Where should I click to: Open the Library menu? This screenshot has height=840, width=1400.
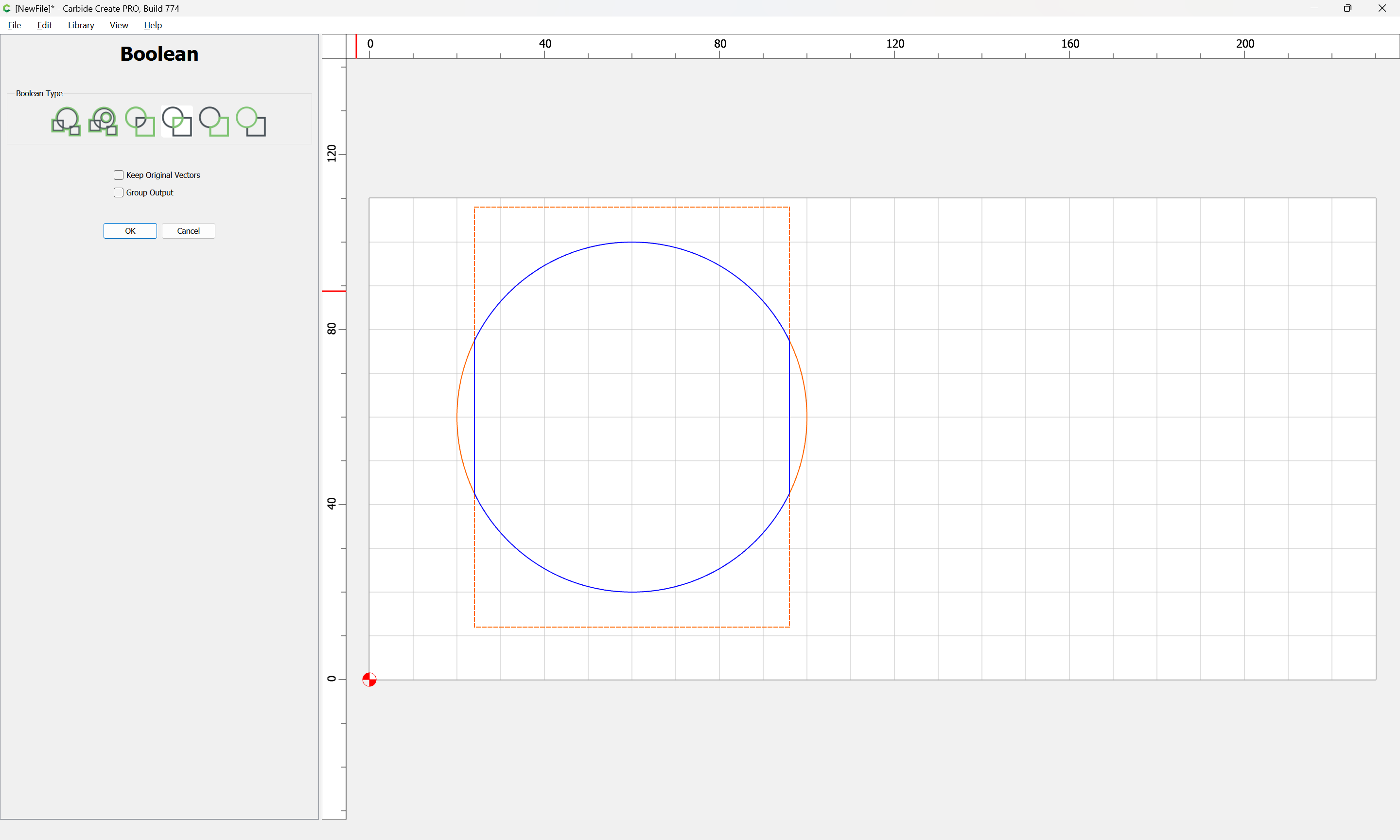[81, 25]
